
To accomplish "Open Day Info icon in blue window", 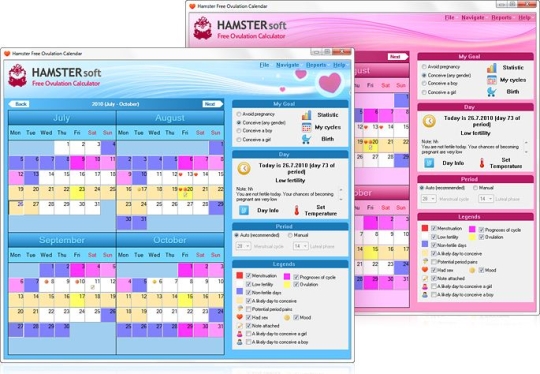I will pos(244,210).
